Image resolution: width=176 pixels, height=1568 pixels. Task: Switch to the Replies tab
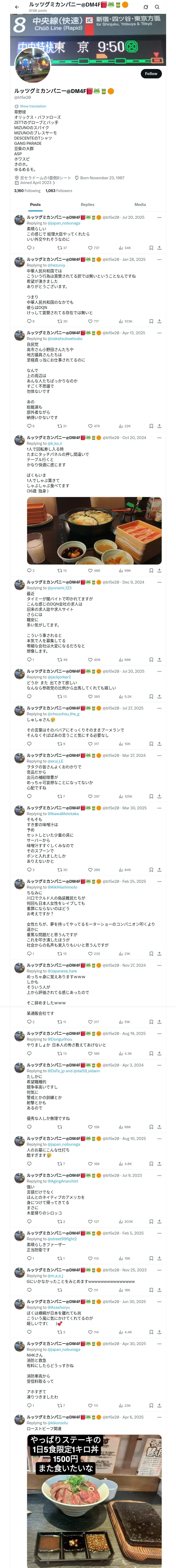click(87, 205)
